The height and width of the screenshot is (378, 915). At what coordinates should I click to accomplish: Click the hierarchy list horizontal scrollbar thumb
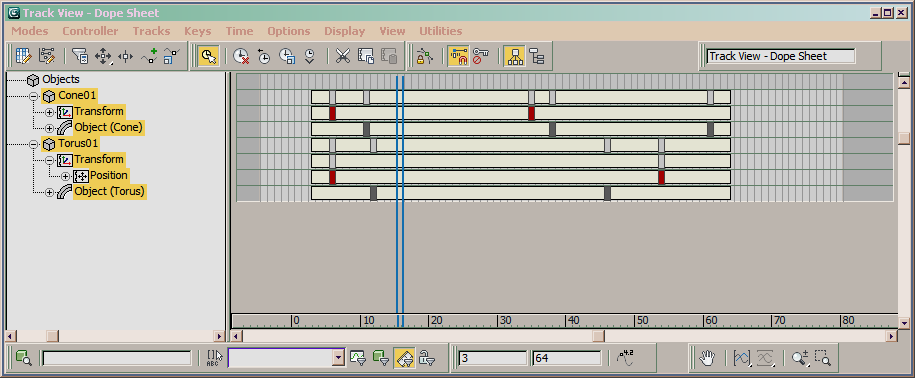point(53,336)
